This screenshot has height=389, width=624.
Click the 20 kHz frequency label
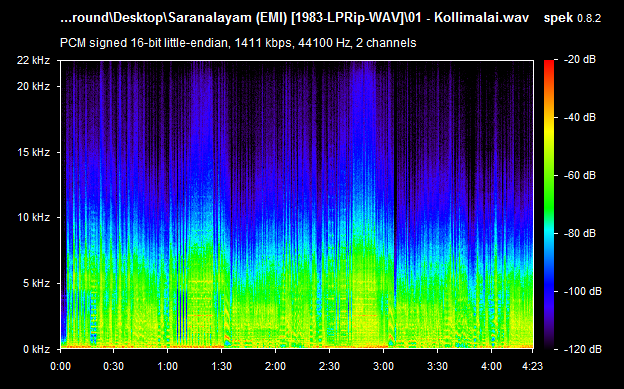point(33,86)
